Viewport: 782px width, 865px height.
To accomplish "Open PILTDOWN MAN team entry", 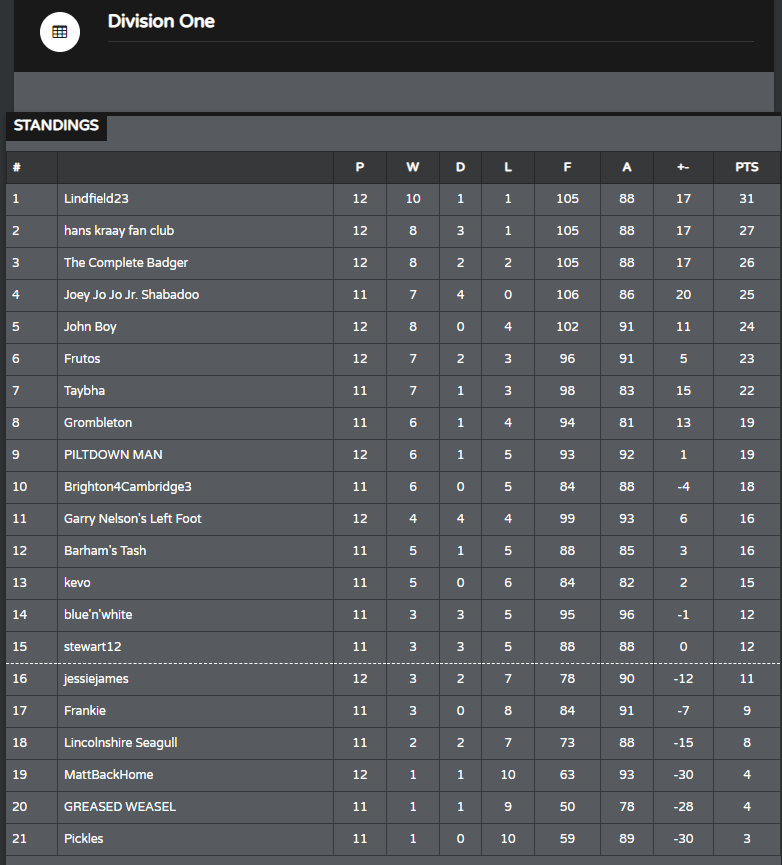I will click(x=113, y=455).
